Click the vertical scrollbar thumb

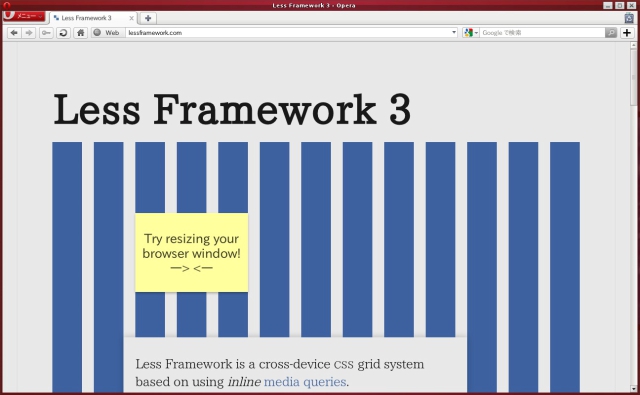click(633, 77)
